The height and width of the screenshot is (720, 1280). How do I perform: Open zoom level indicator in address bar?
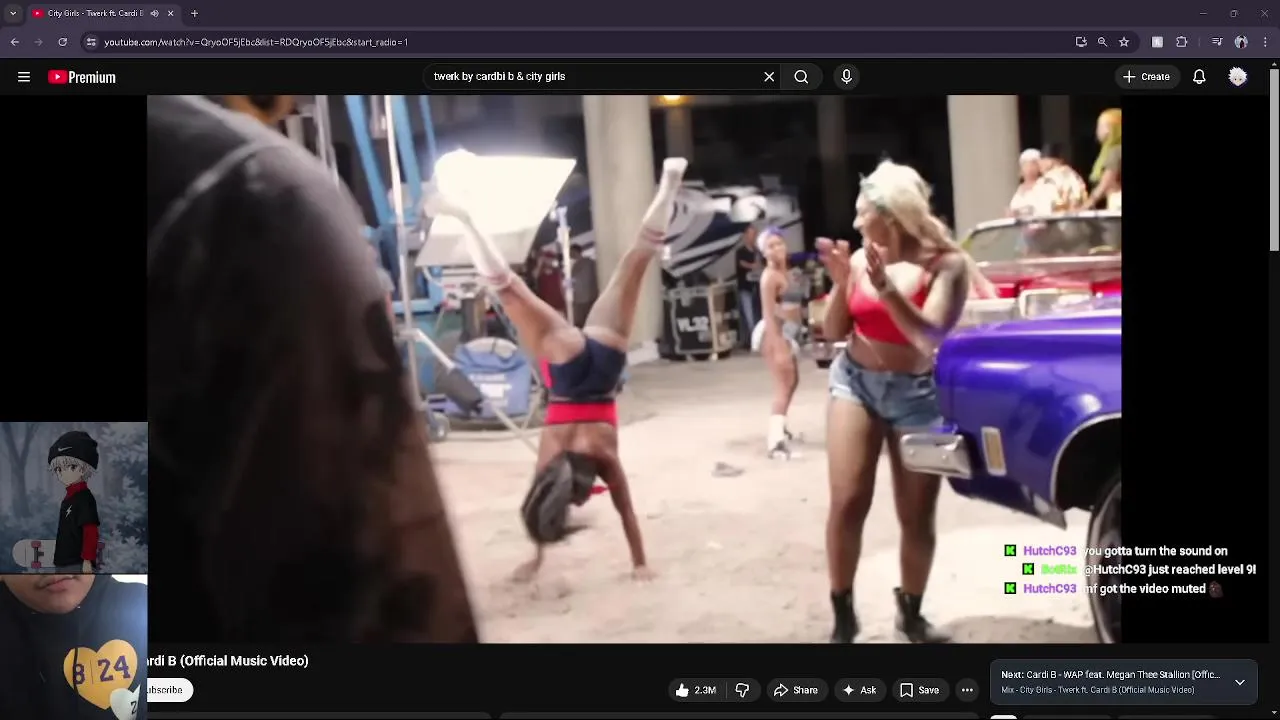tap(1102, 42)
